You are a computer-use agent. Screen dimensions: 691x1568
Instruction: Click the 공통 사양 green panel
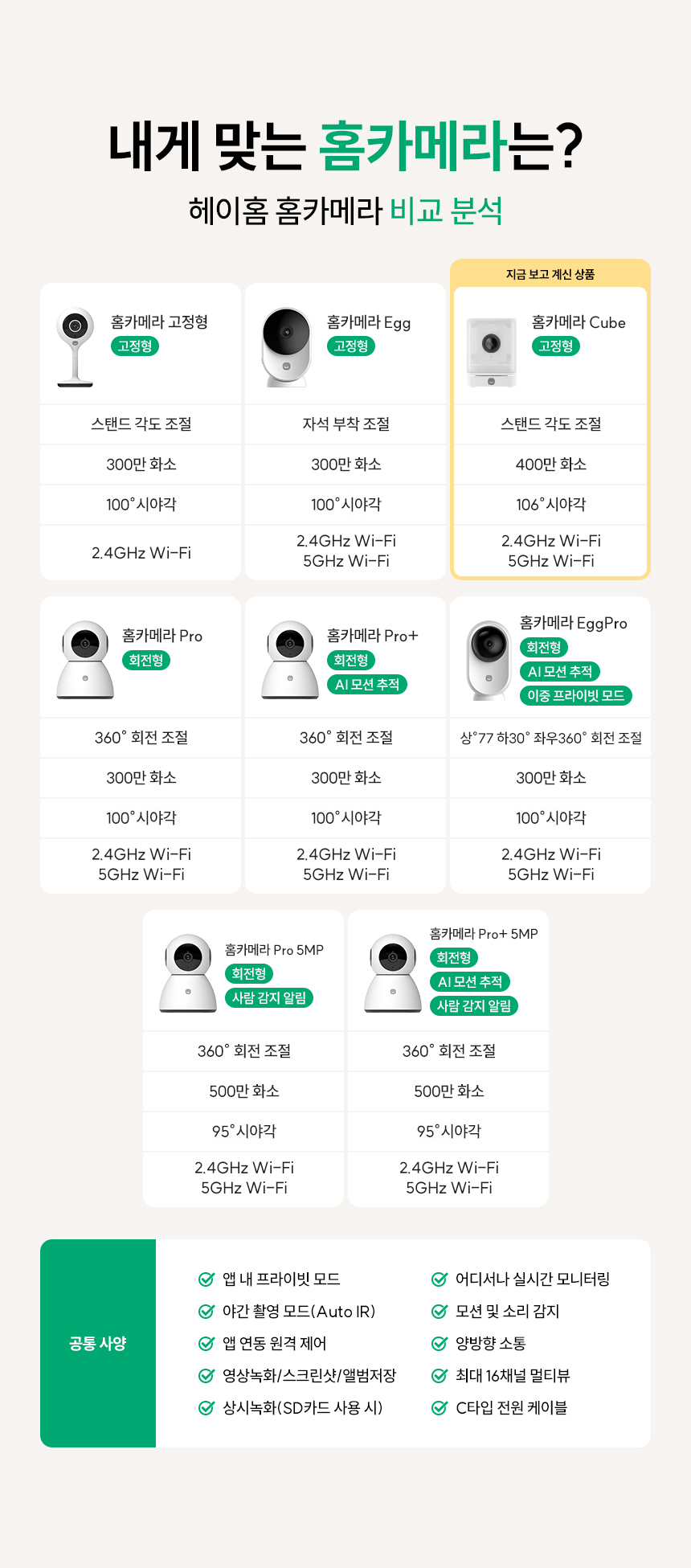98,1343
